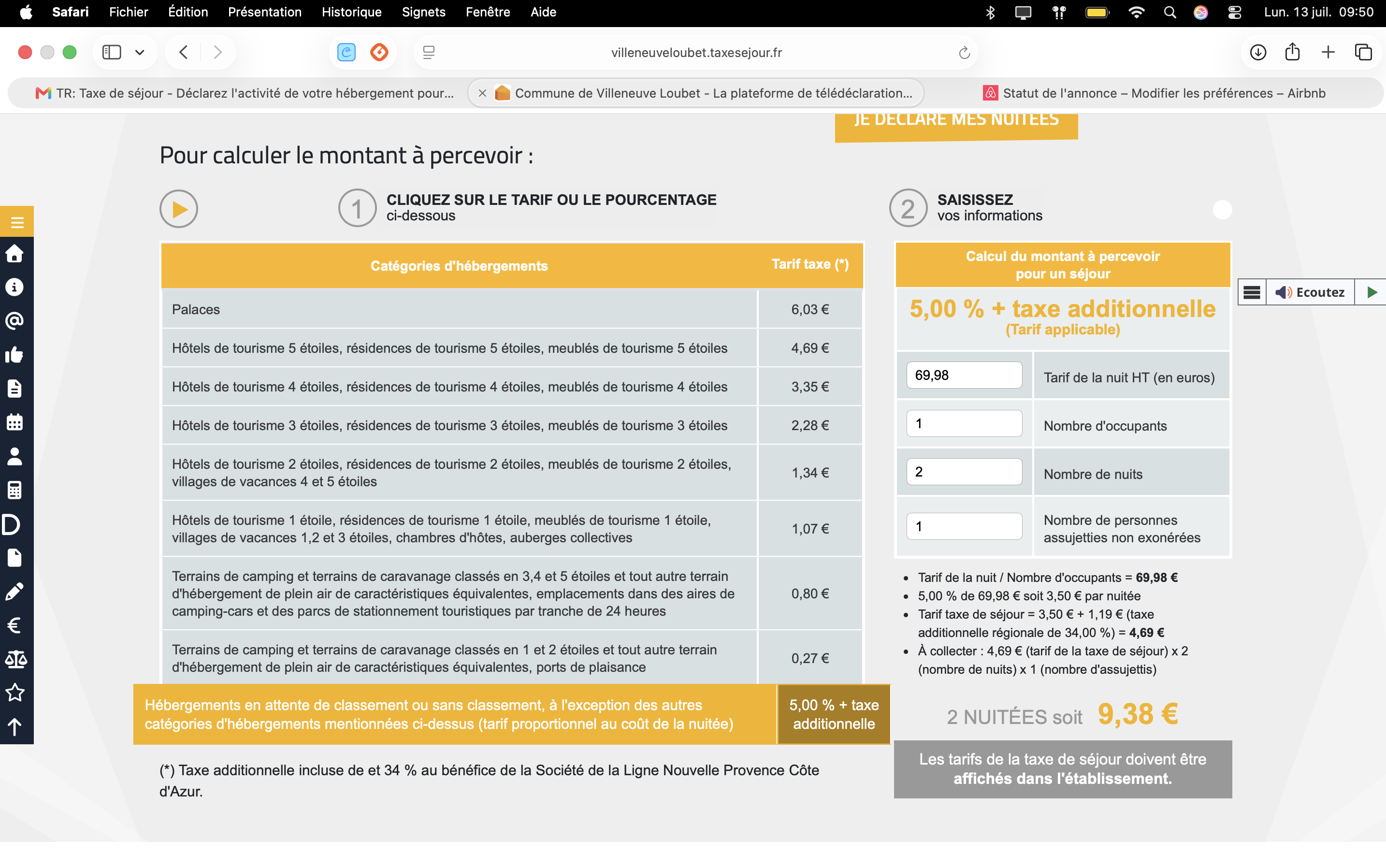The width and height of the screenshot is (1386, 868).
Task: Open the Signets menu
Action: tap(423, 12)
